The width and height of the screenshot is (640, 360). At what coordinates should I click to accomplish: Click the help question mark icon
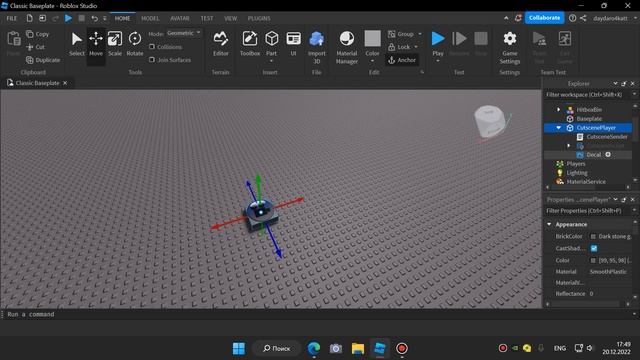click(572, 18)
